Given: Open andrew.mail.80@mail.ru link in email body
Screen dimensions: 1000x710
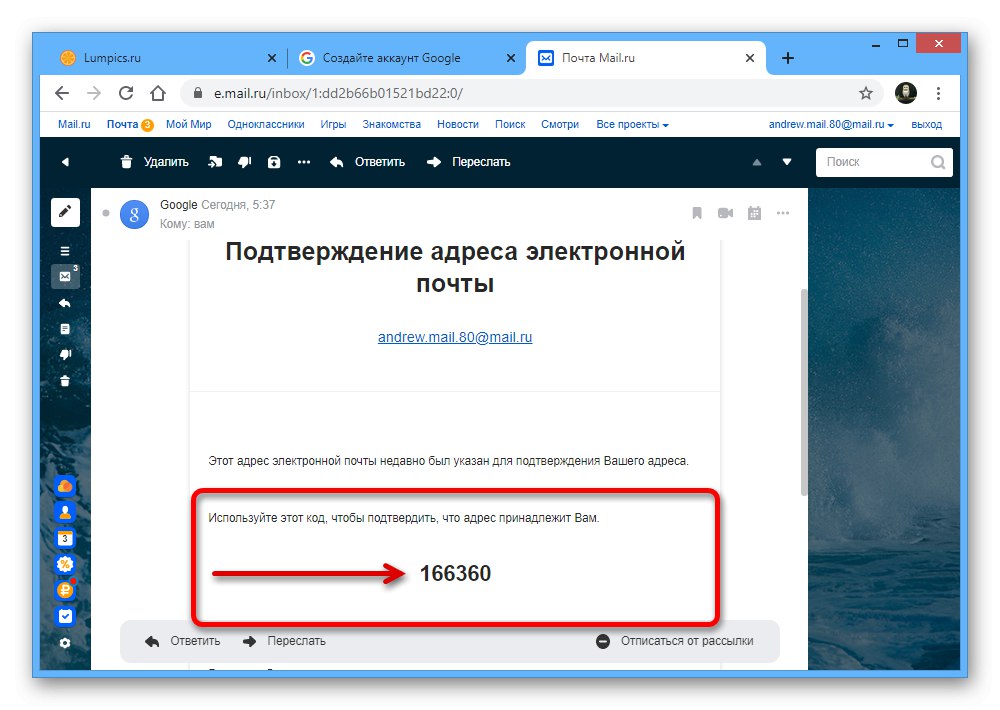Looking at the screenshot, I should tap(455, 337).
